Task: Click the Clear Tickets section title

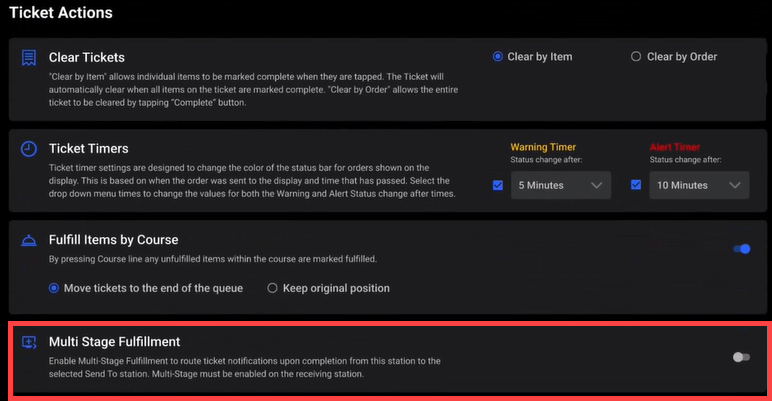Action: tap(87, 57)
